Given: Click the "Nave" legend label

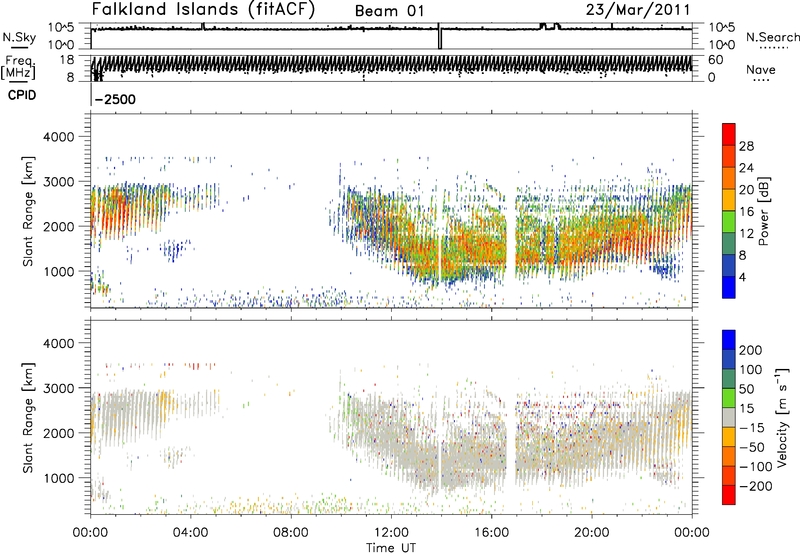Looking at the screenshot, I should (x=761, y=69).
